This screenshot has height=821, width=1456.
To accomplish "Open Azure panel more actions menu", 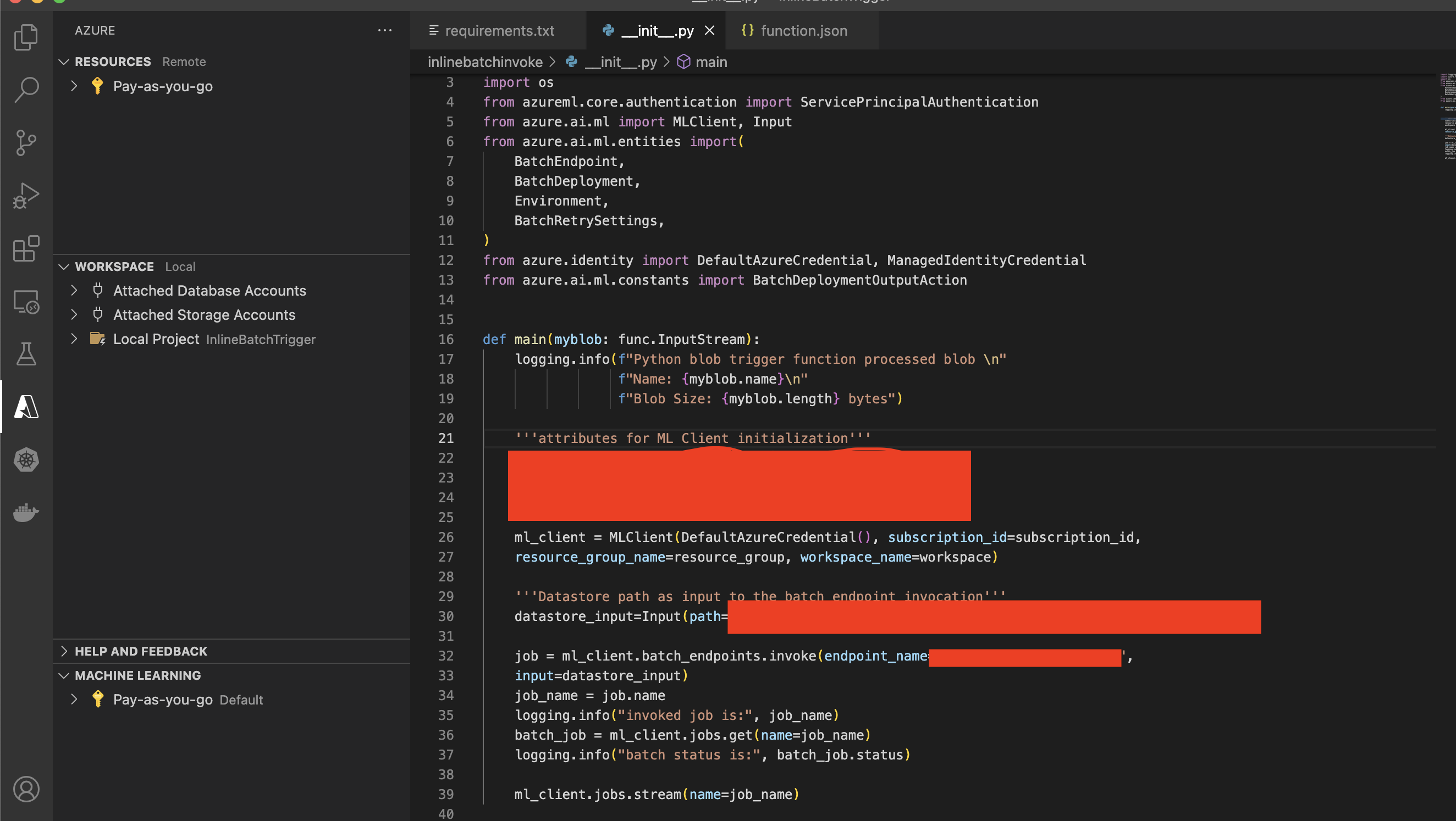I will point(385,31).
